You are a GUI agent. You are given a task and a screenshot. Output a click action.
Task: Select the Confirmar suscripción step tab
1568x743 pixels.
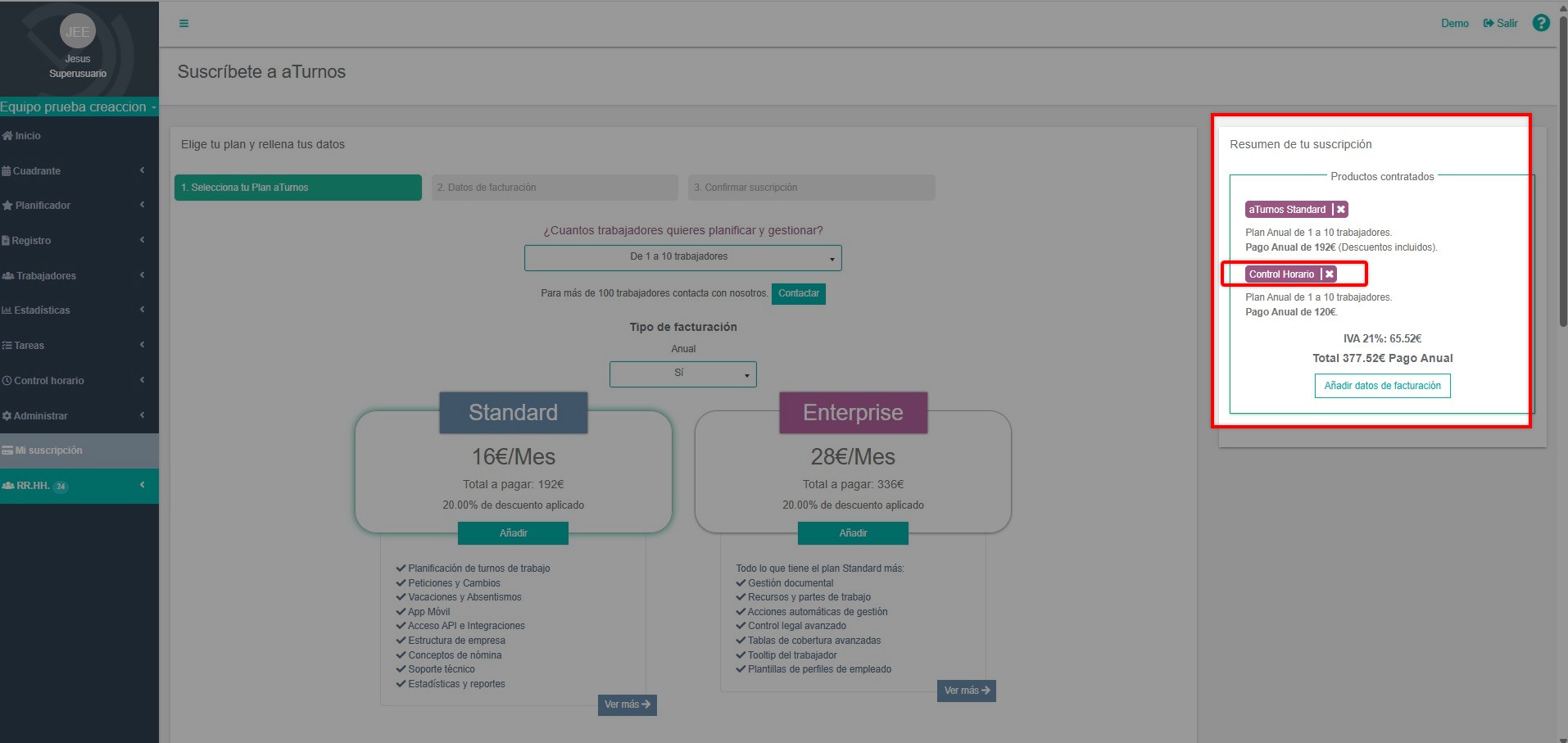point(811,188)
